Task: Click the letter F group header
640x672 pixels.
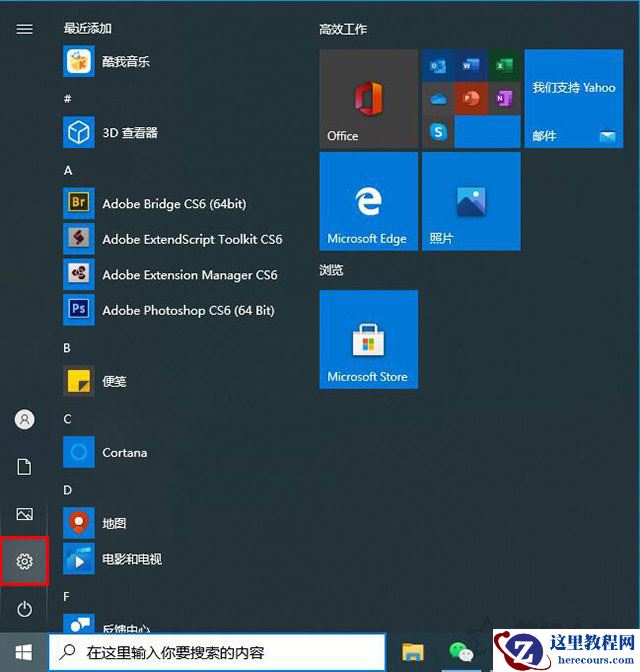Action: pos(66,597)
